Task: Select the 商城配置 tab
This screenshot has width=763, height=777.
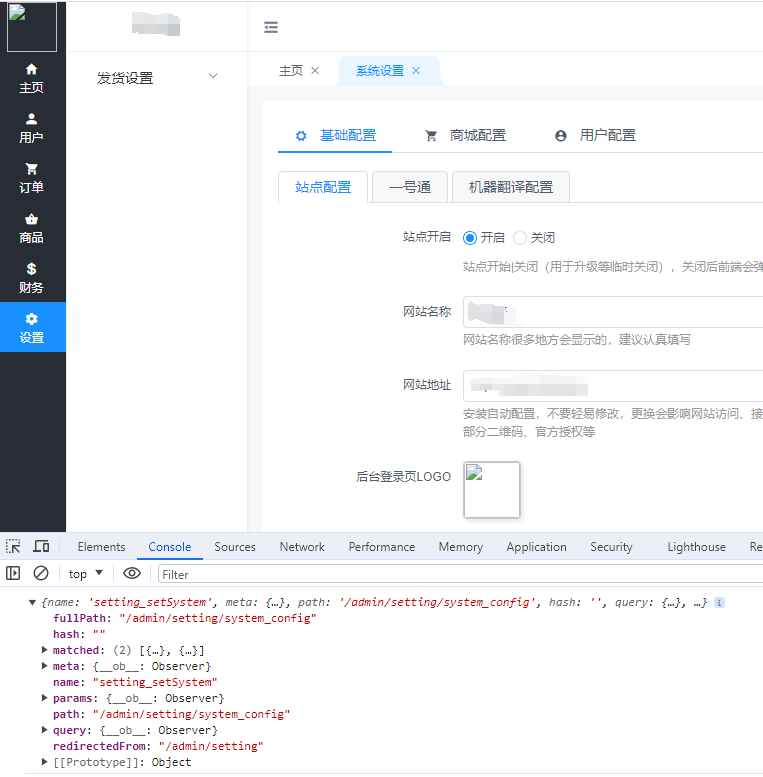Action: [x=466, y=135]
